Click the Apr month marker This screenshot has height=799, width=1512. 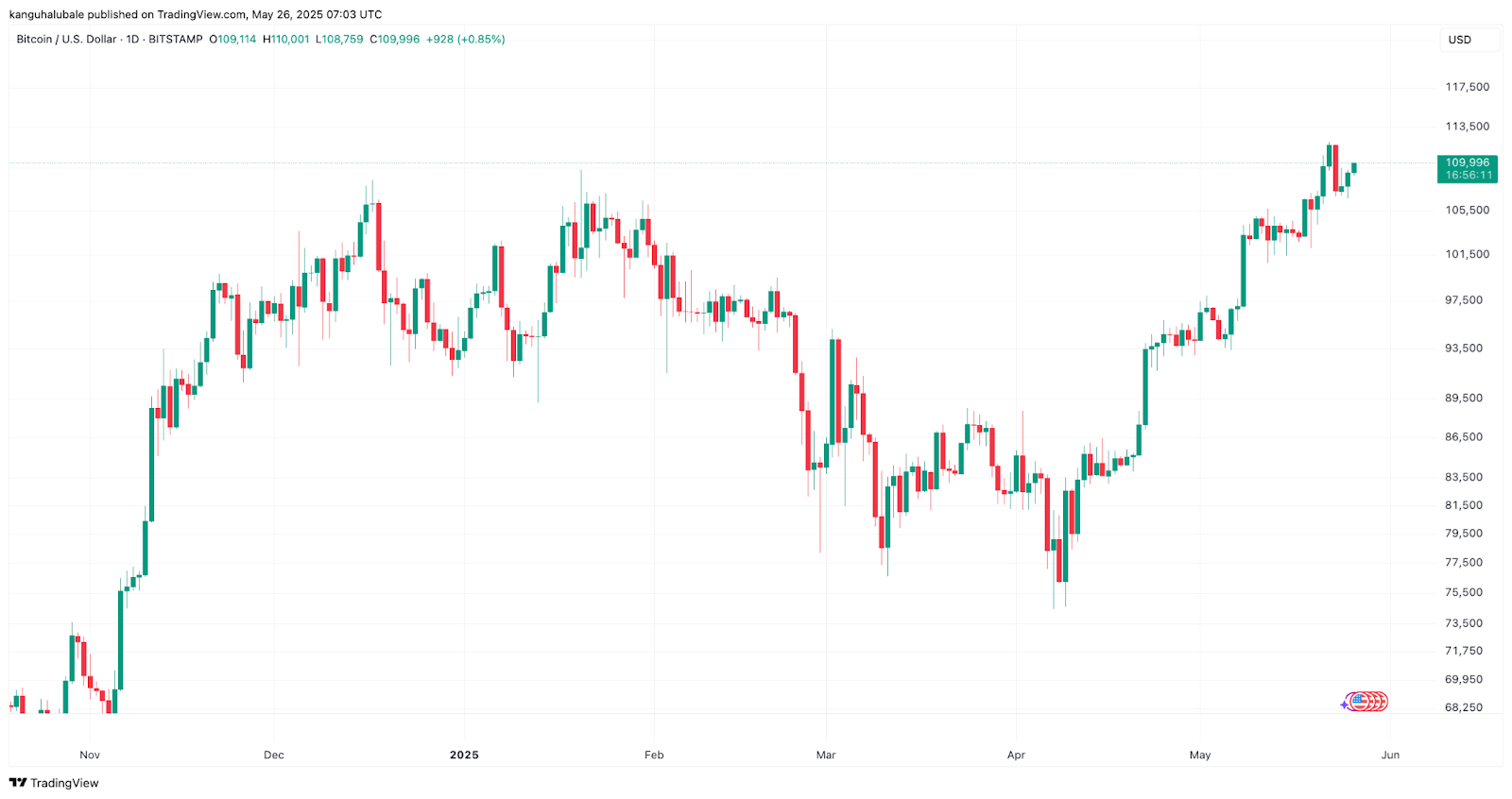(1016, 755)
